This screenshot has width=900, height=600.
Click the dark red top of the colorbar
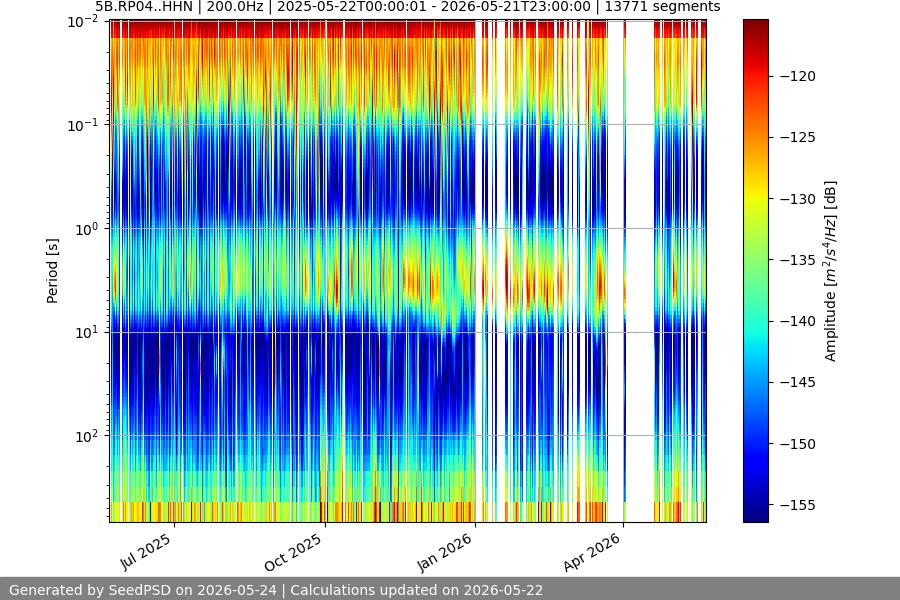point(755,26)
